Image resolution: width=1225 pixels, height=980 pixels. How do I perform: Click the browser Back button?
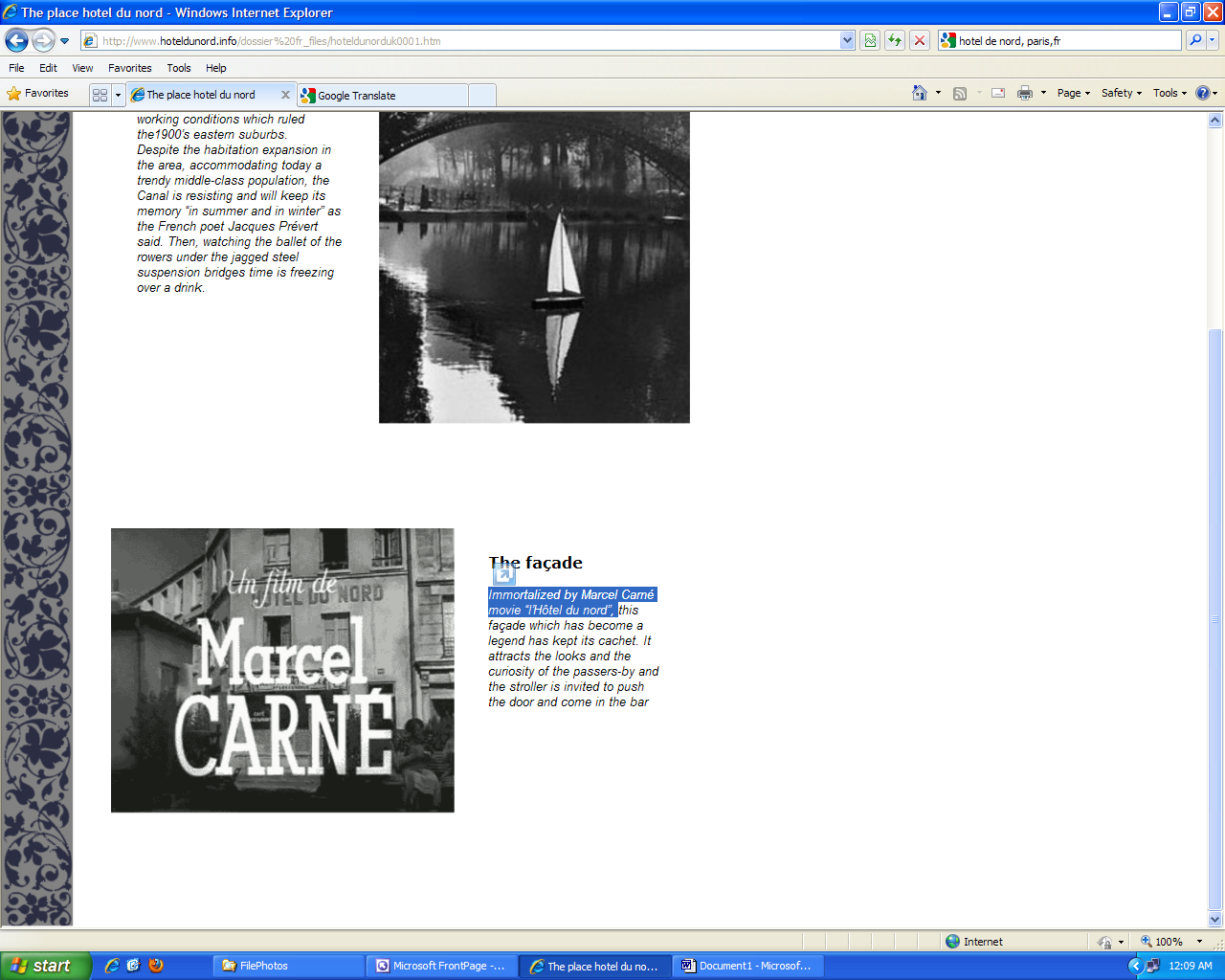coord(16,40)
